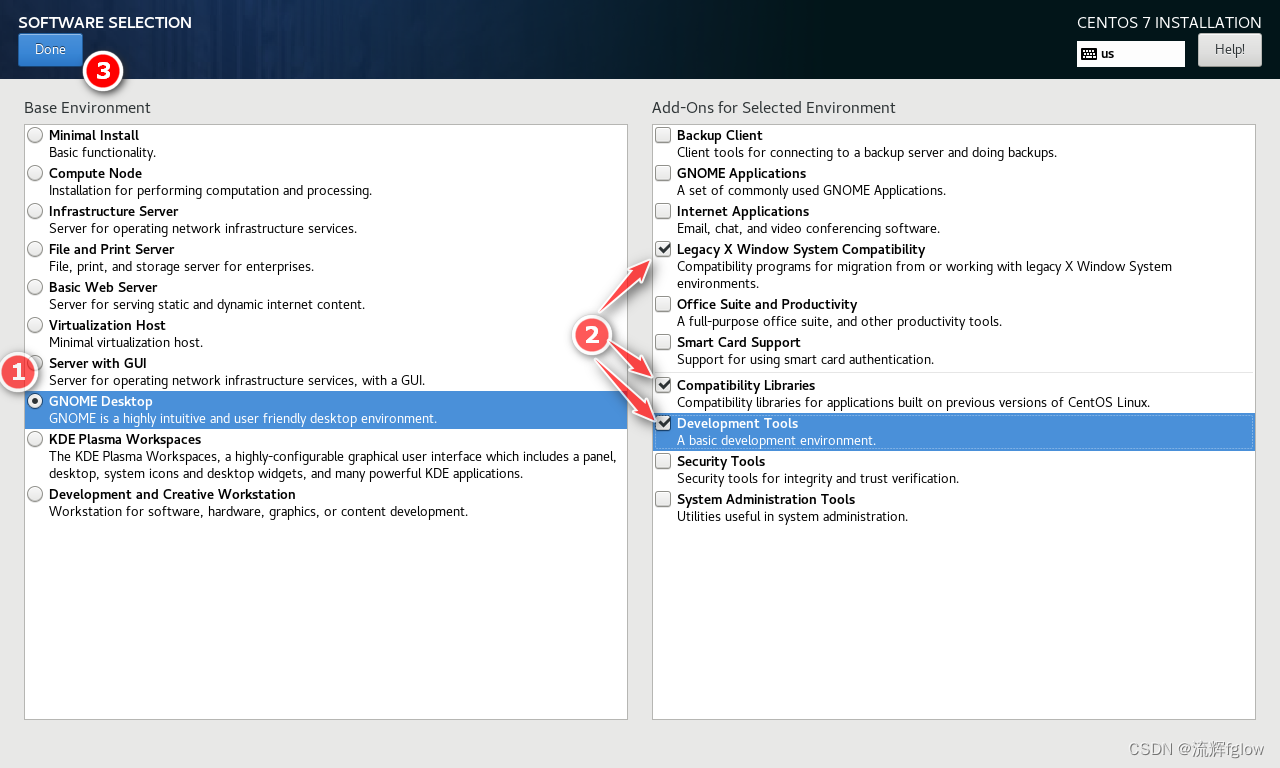
Task: Click 'A basic development environment.' description
Action: coord(776,441)
